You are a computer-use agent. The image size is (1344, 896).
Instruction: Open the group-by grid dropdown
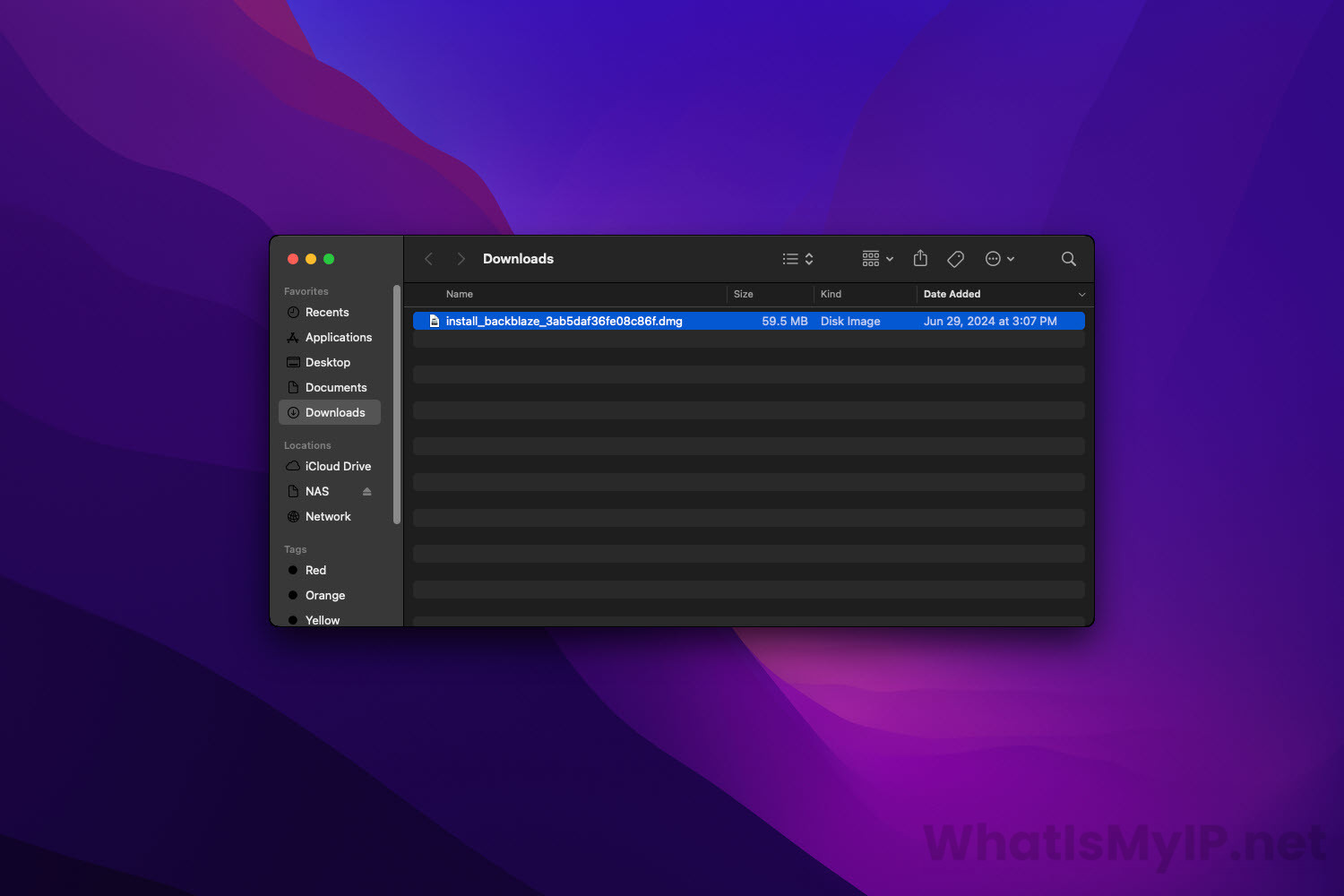(877, 259)
